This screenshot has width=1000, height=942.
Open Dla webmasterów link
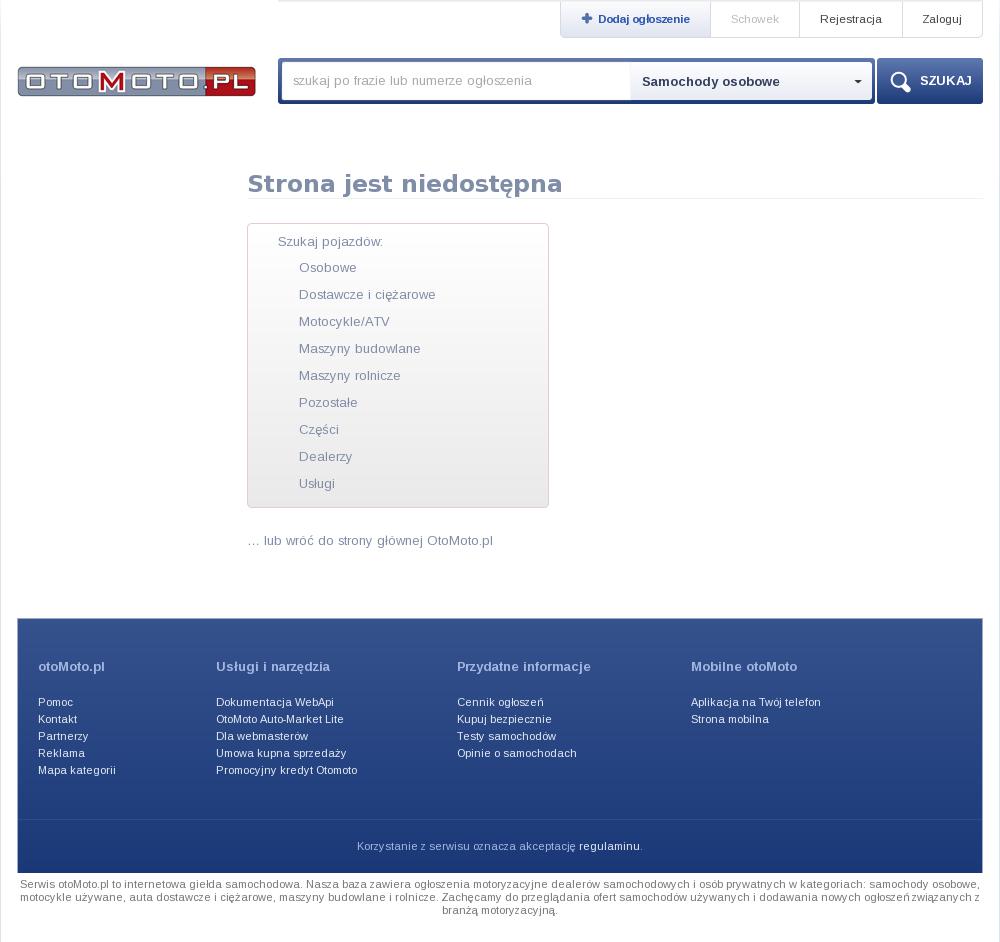[261, 736]
